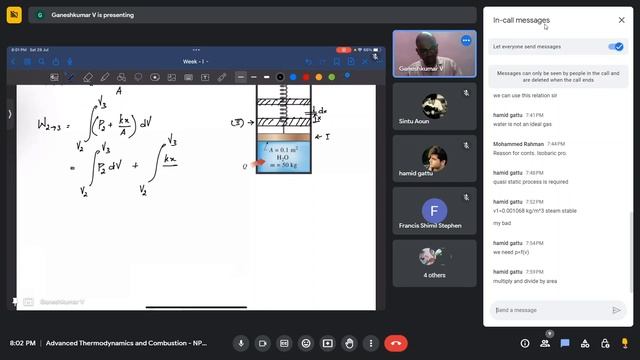The width and height of the screenshot is (640, 360).
Task: Click the meeting title Advanced Thermodynamics and Combustion
Action: tap(126, 343)
